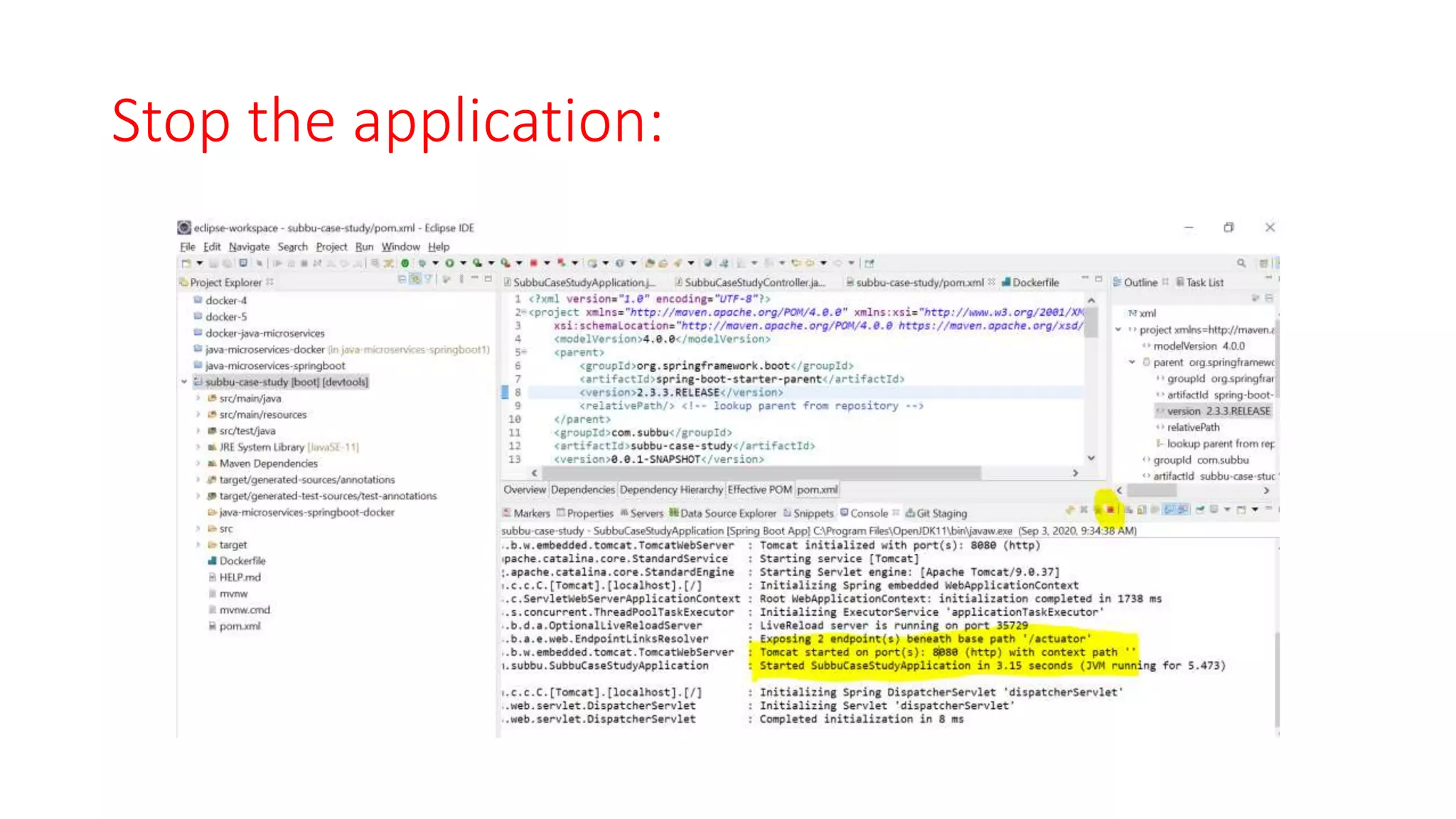Terminate the app with the console's red stop button
Image resolution: width=1456 pixels, height=819 pixels.
[1110, 510]
